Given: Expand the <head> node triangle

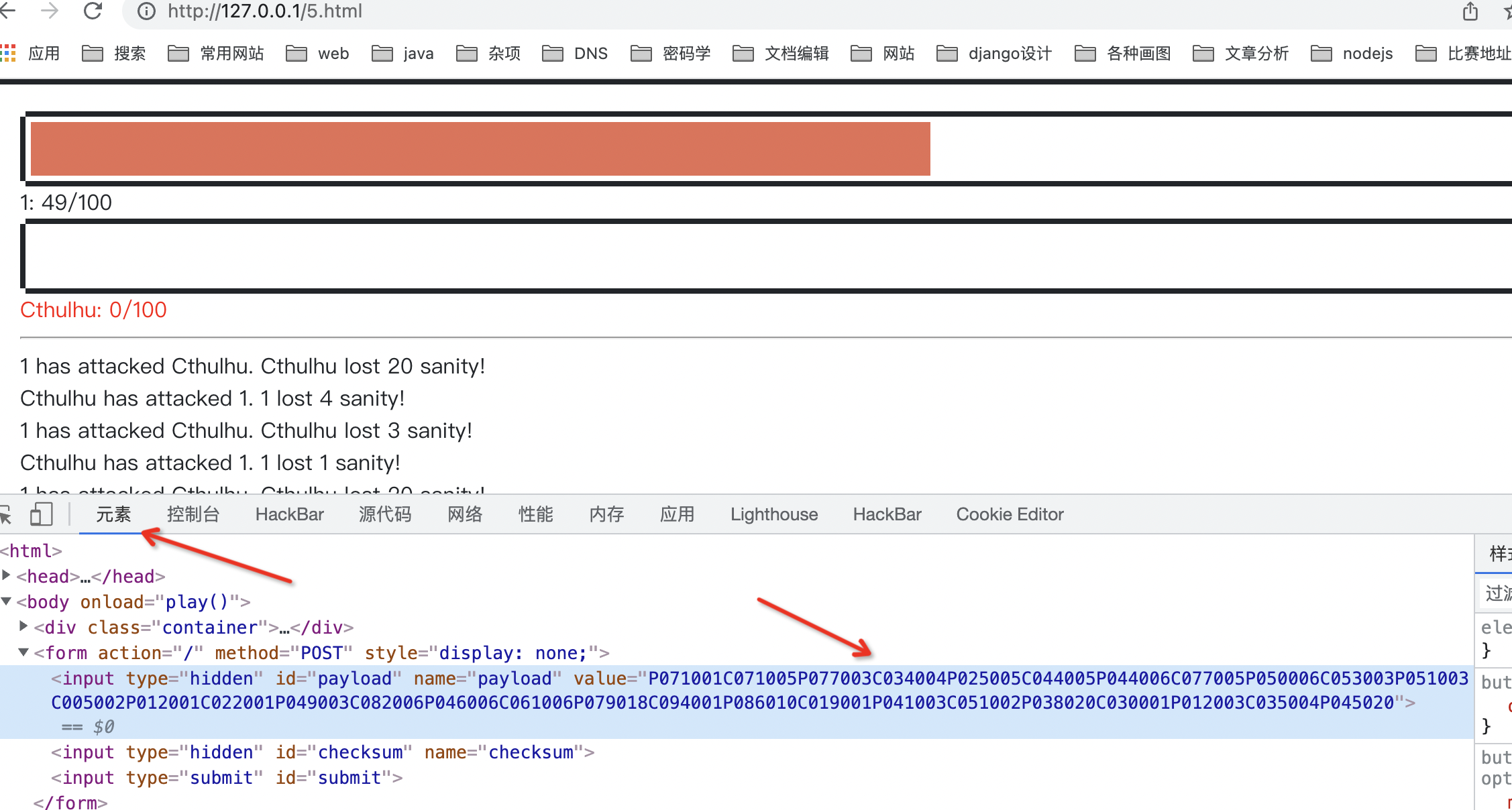Looking at the screenshot, I should 6,575.
